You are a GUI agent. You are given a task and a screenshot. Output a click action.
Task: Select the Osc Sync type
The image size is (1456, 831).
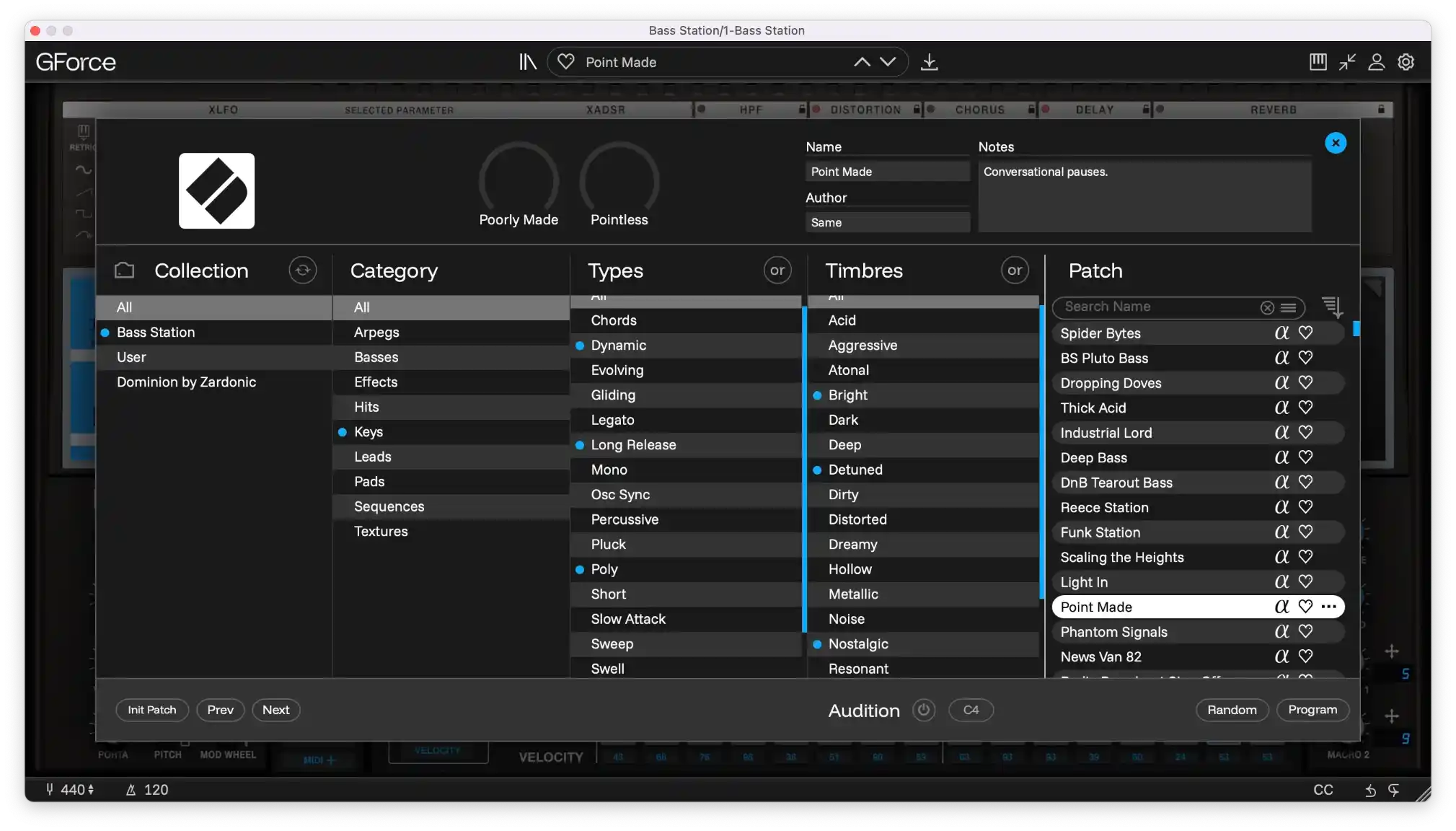click(x=686, y=495)
